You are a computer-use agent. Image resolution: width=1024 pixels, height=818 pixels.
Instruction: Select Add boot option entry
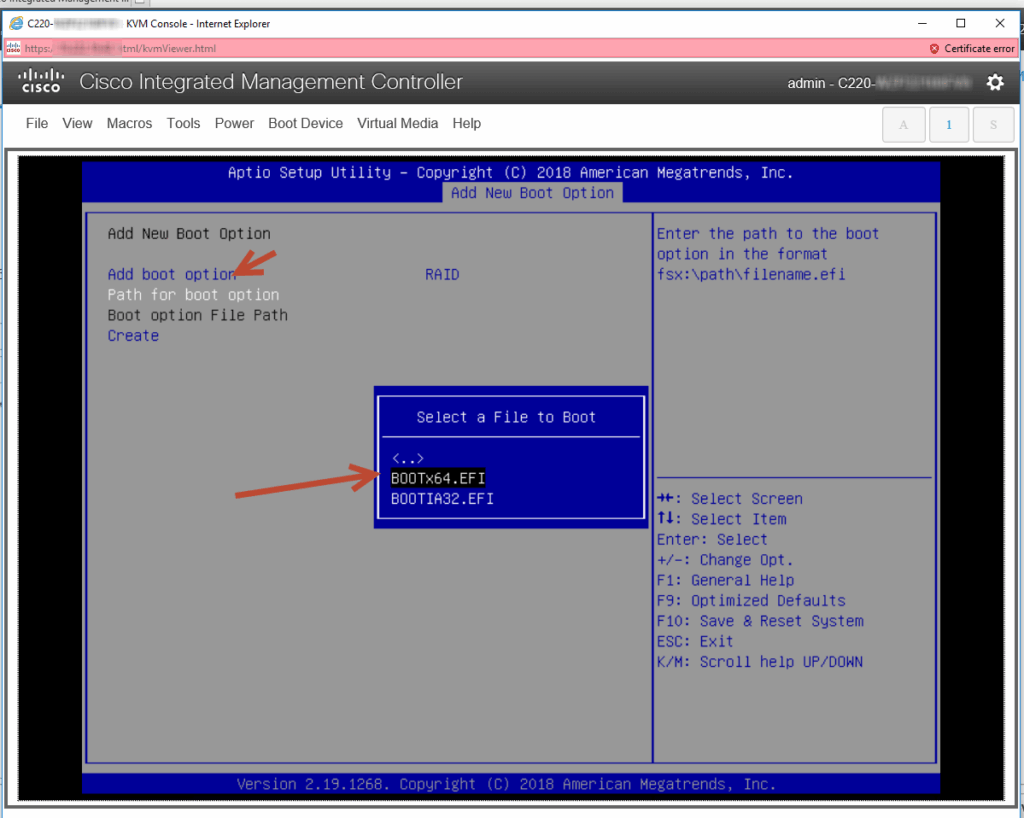(x=171, y=274)
